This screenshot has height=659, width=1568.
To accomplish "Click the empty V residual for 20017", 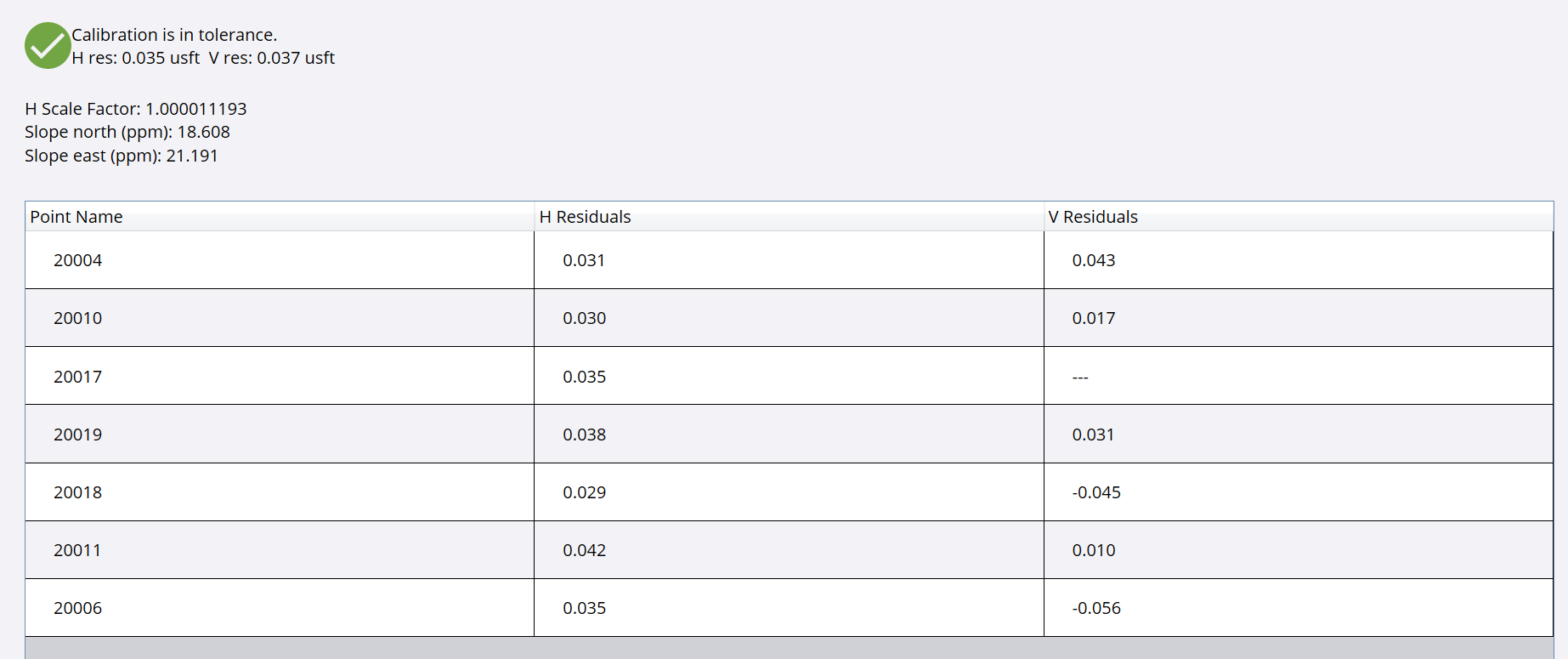I will tap(1080, 377).
